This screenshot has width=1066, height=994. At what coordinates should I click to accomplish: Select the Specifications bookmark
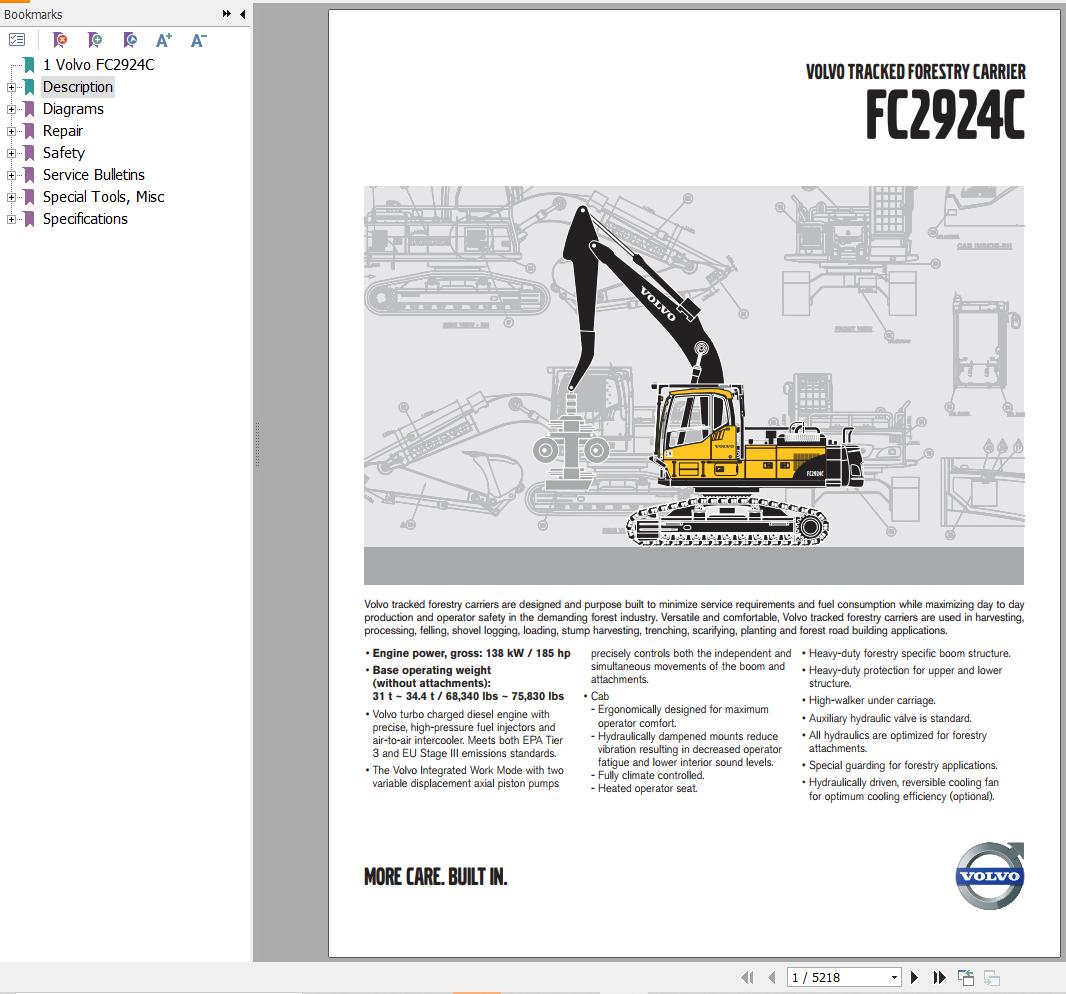pos(85,219)
